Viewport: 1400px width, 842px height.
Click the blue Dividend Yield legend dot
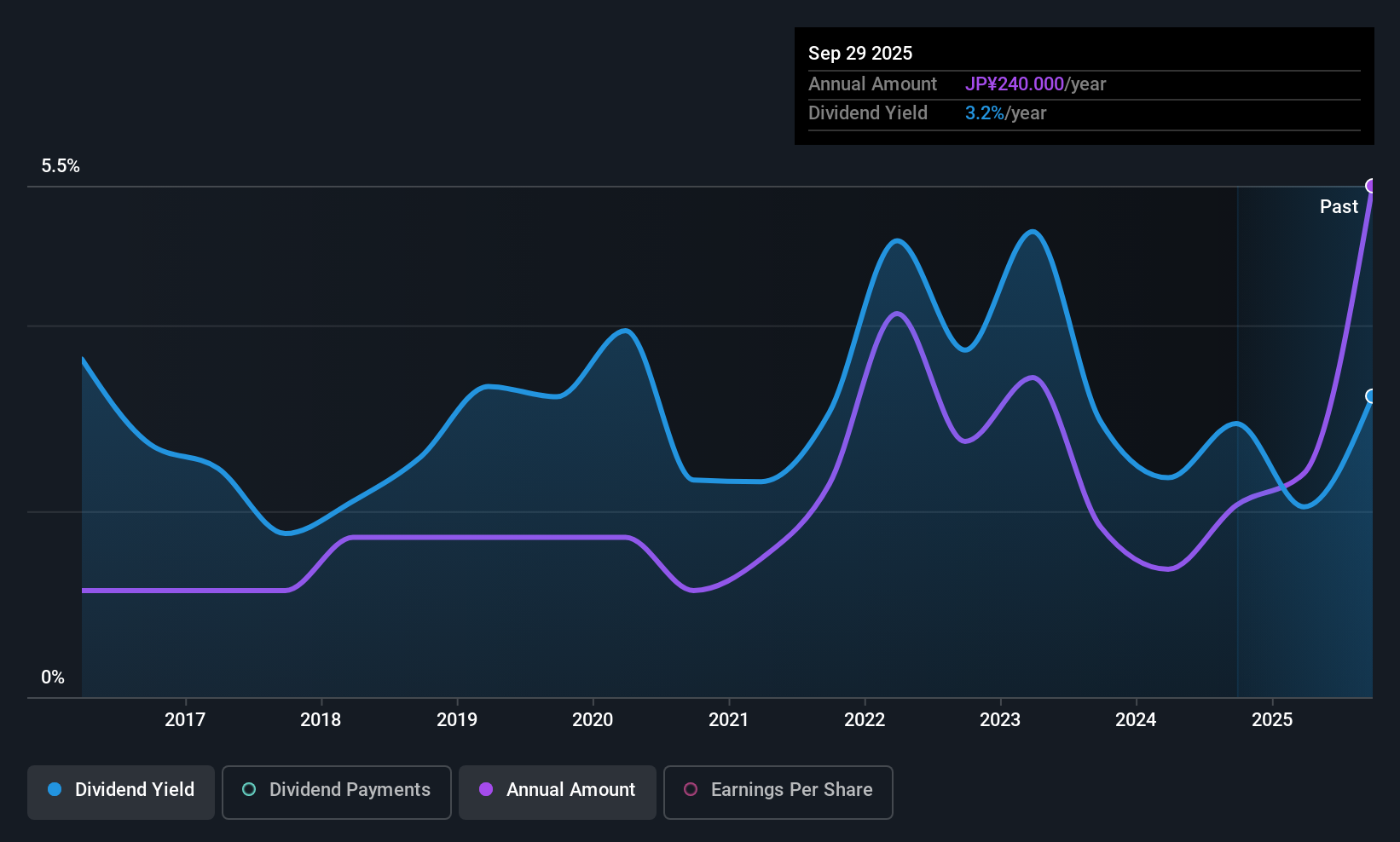pyautogui.click(x=55, y=790)
